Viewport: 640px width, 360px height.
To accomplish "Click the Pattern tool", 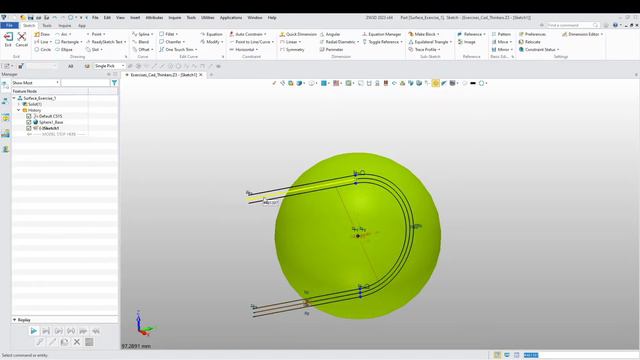I will [x=501, y=34].
